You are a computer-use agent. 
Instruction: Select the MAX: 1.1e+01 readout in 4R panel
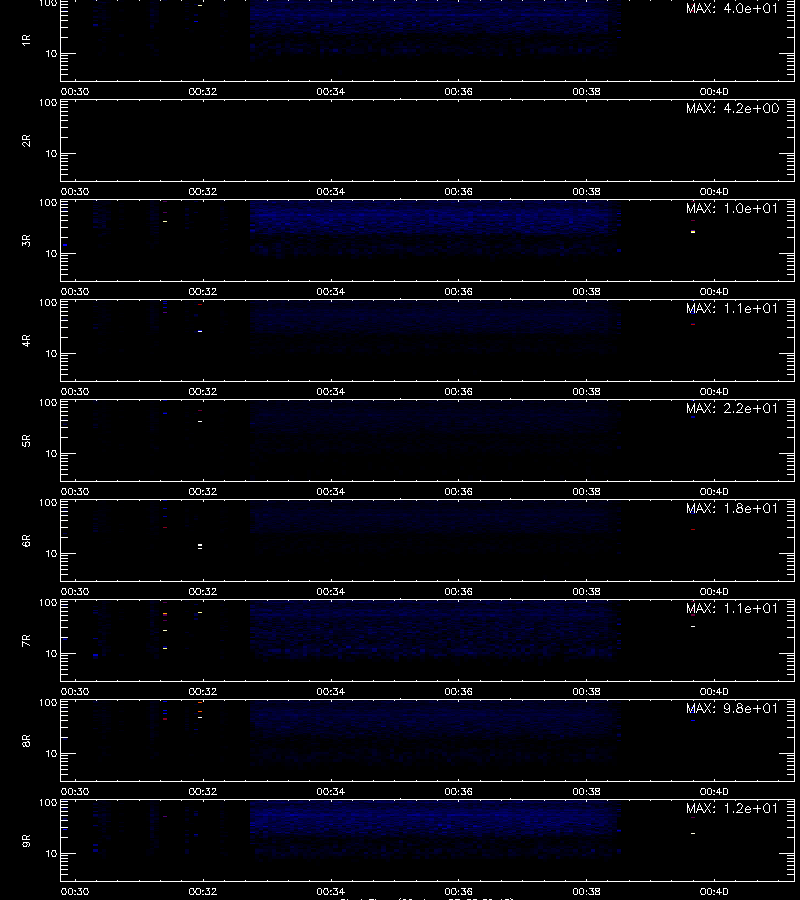[732, 308]
